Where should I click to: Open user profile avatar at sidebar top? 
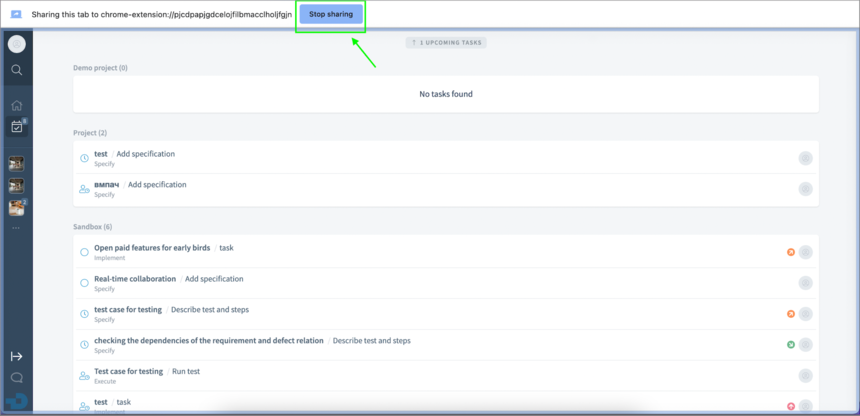[x=17, y=44]
